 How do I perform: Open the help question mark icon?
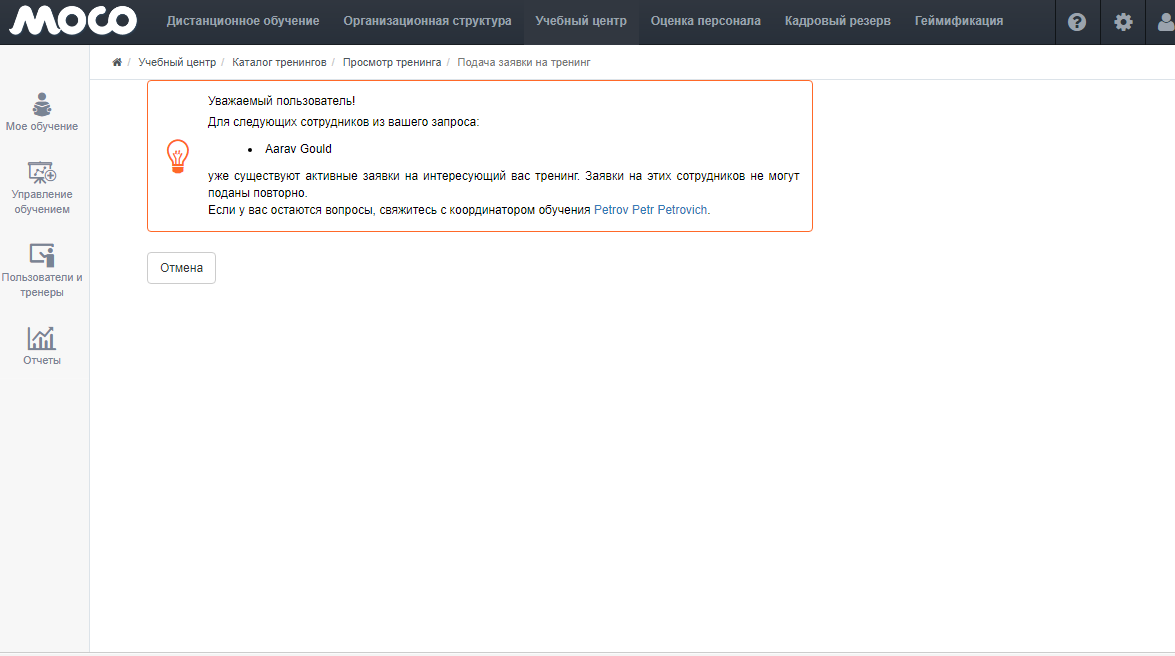pyautogui.click(x=1077, y=22)
